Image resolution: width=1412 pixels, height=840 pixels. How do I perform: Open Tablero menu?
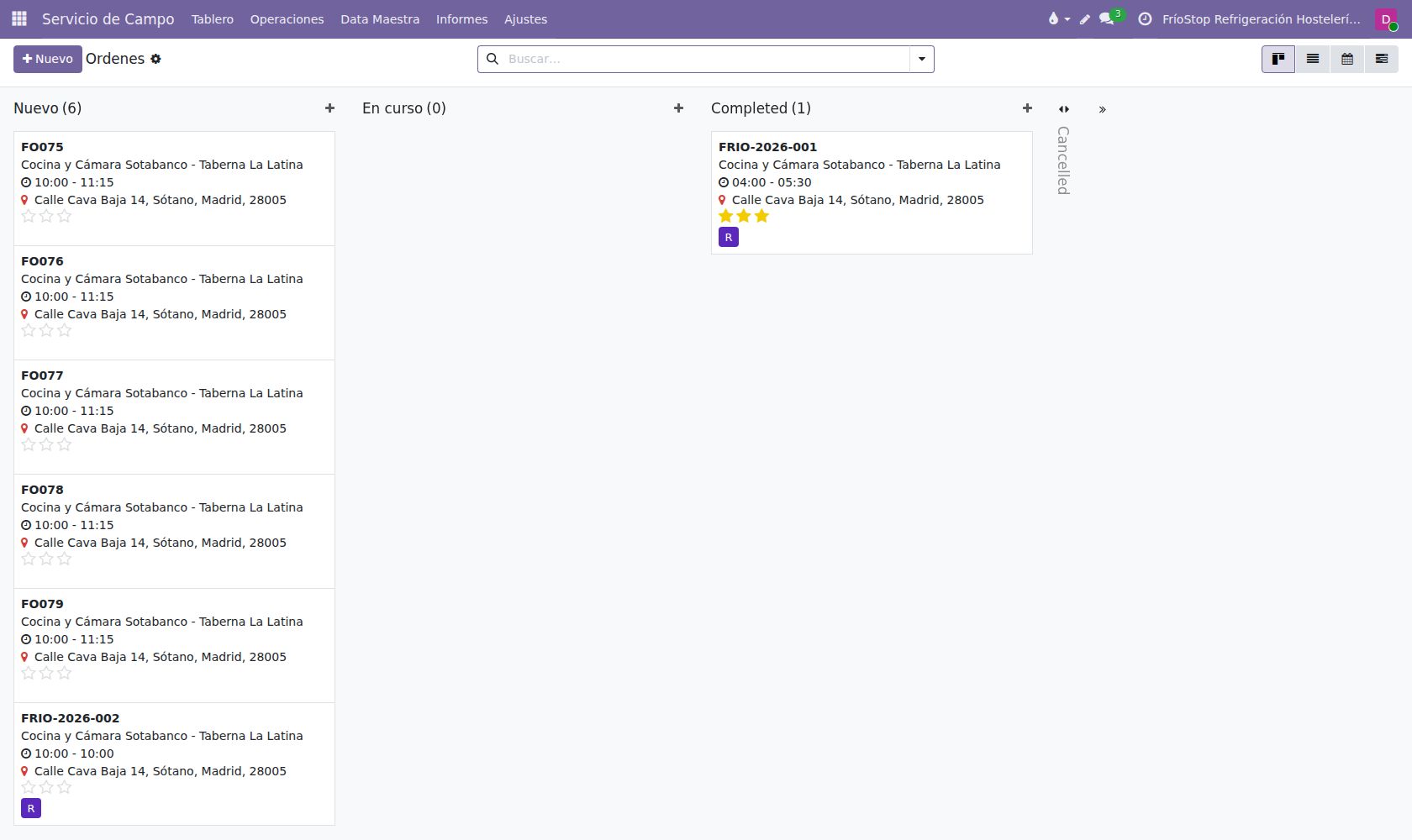click(213, 18)
